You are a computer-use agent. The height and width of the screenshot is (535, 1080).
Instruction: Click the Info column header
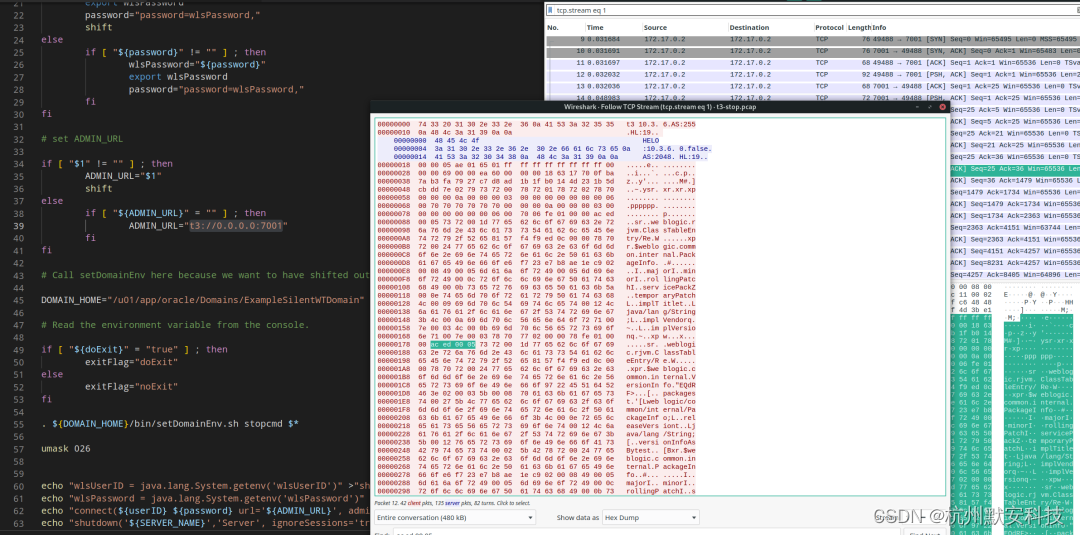880,28
